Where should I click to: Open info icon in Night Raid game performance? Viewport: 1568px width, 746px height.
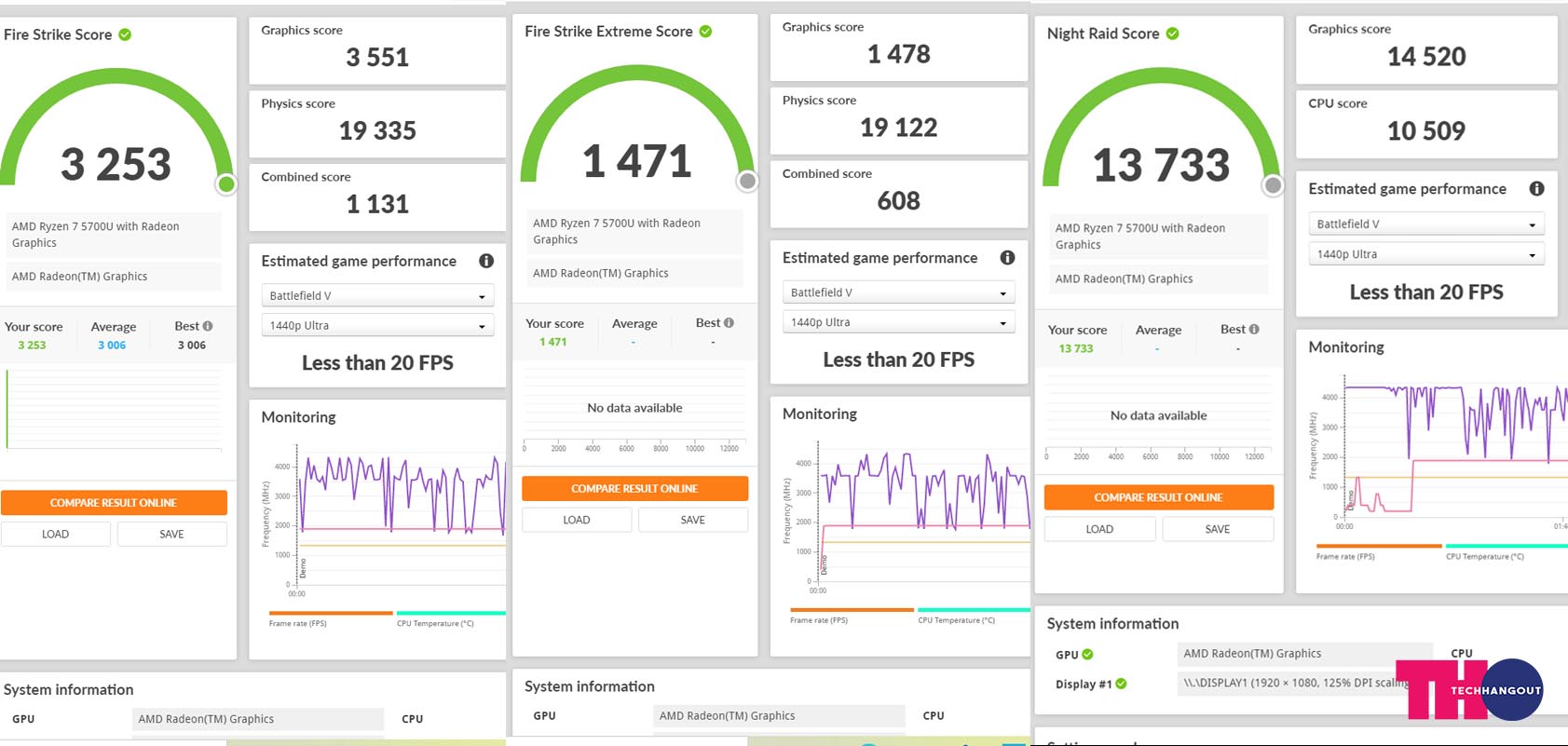coord(1536,188)
